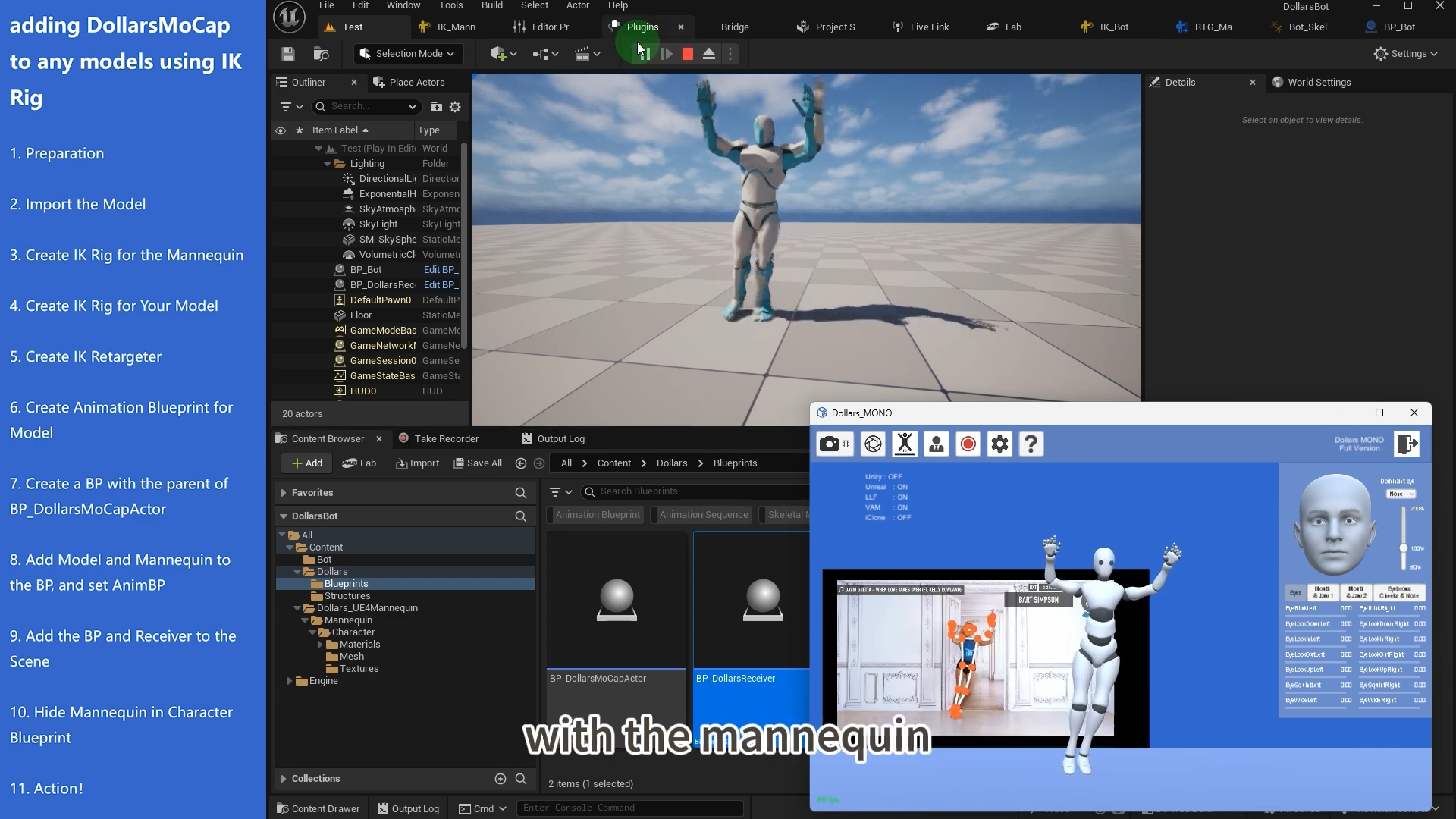Open outliner settings gear icon
Image resolution: width=1456 pixels, height=819 pixels.
tap(455, 107)
